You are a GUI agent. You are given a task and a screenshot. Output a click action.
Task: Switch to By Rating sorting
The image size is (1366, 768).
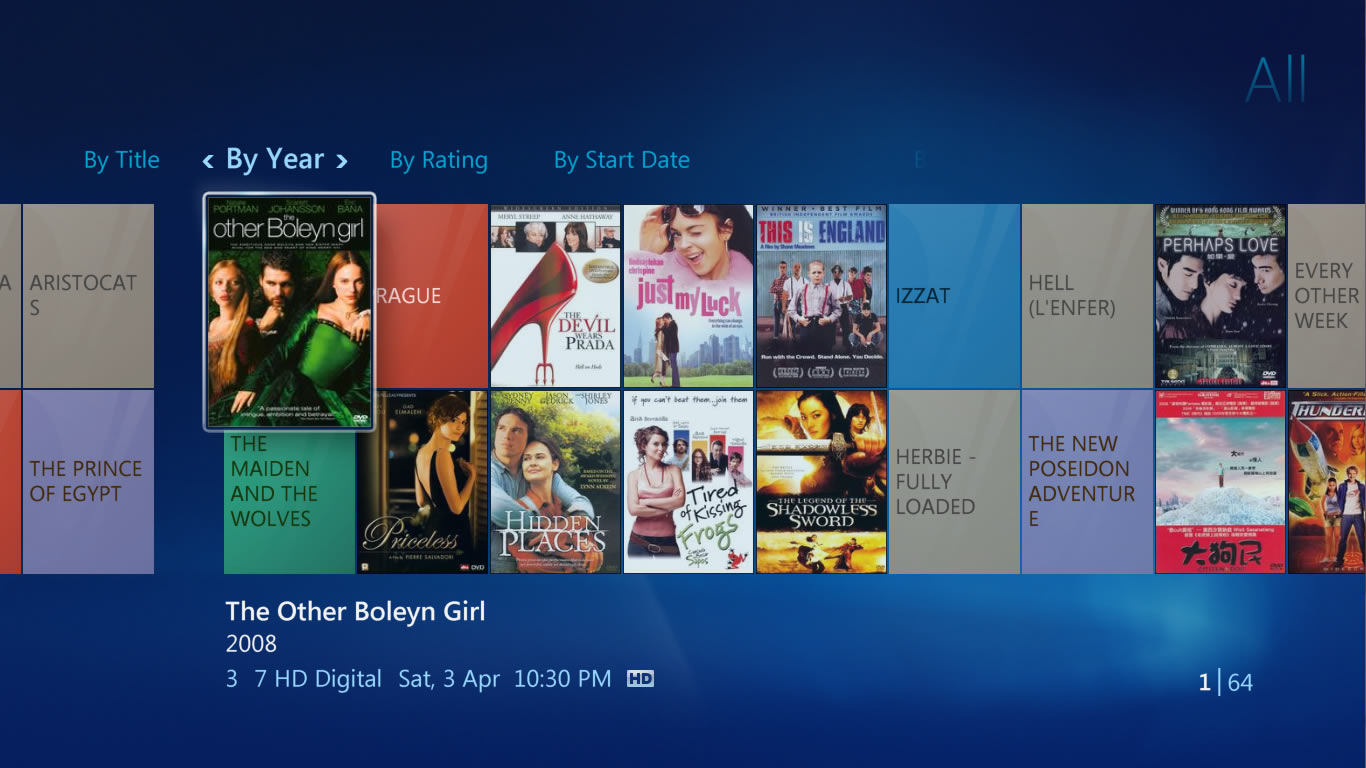pyautogui.click(x=439, y=160)
